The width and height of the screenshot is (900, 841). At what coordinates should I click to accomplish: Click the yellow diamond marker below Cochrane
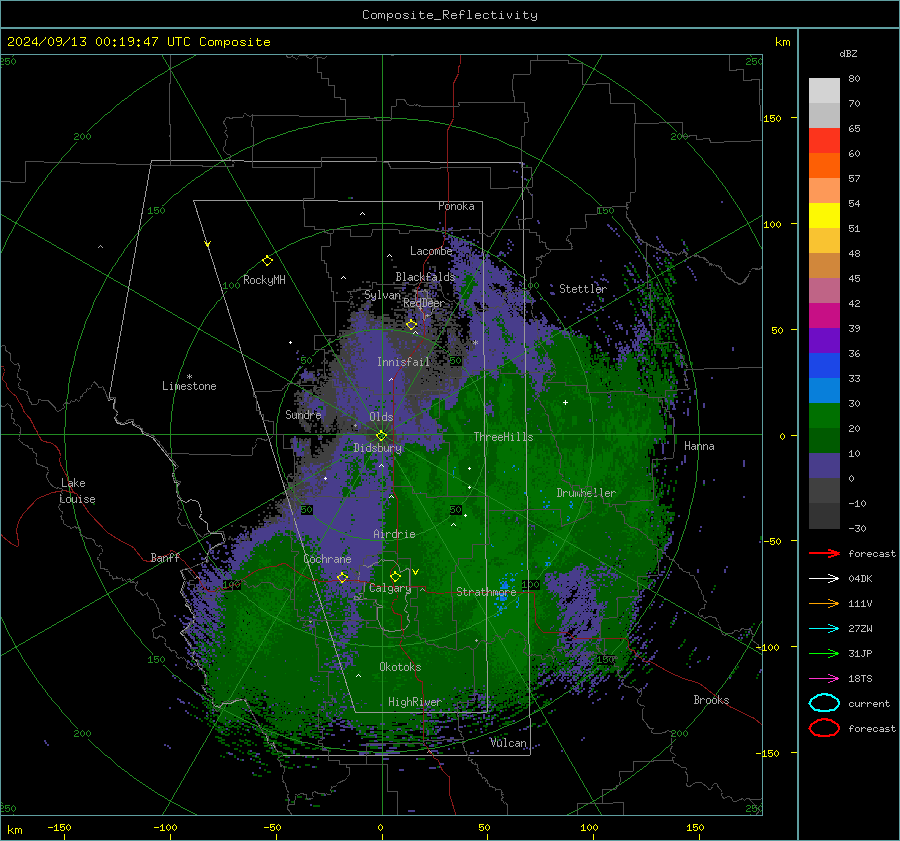pos(342,577)
